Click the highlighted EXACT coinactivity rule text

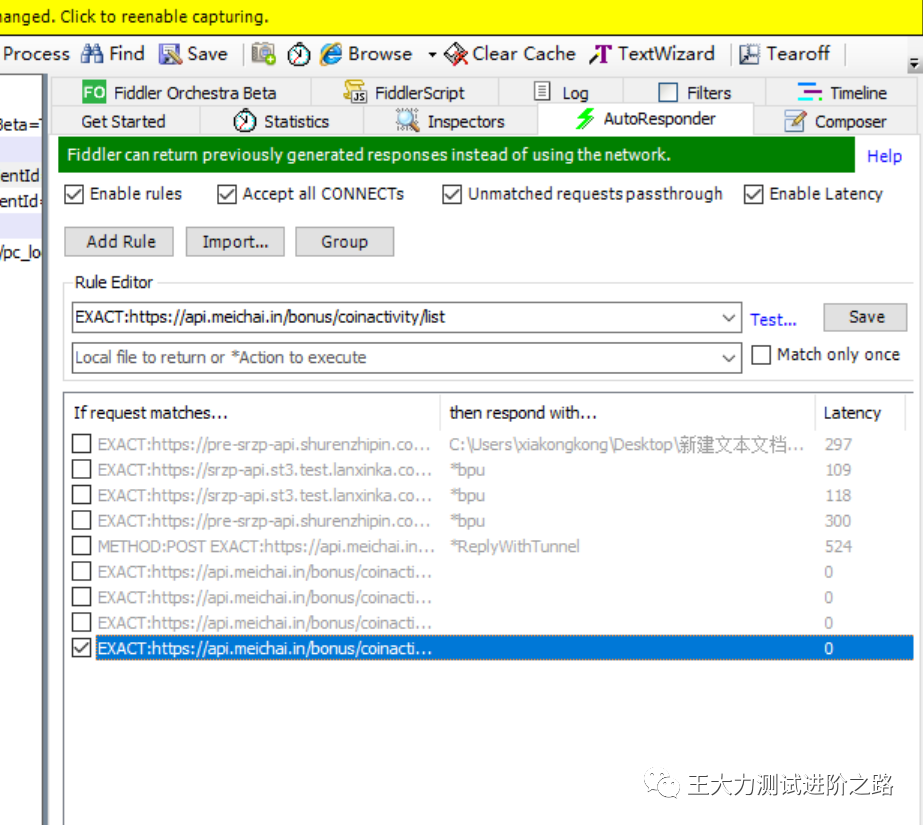(x=265, y=648)
